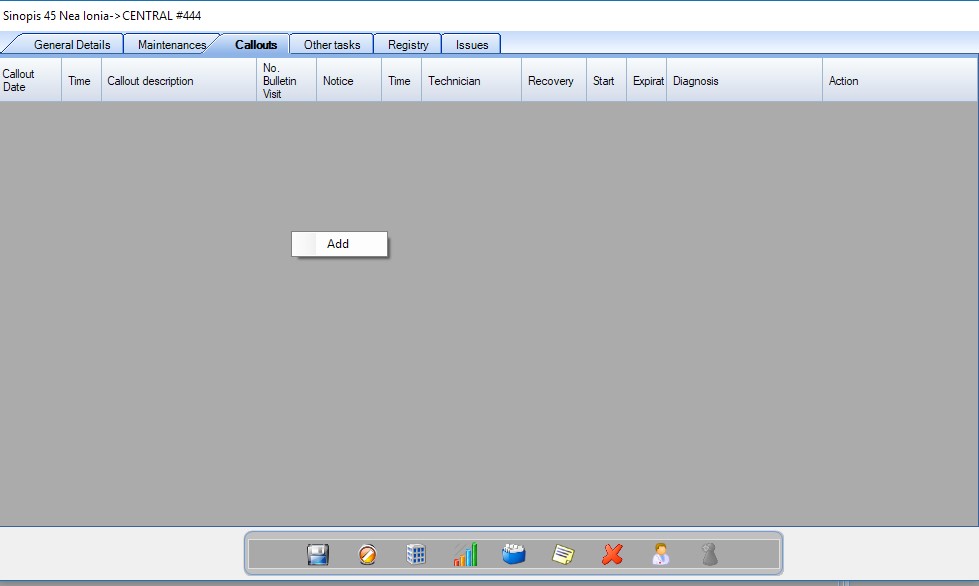Click the blue card file box icon
This screenshot has width=979, height=586.
(x=514, y=554)
